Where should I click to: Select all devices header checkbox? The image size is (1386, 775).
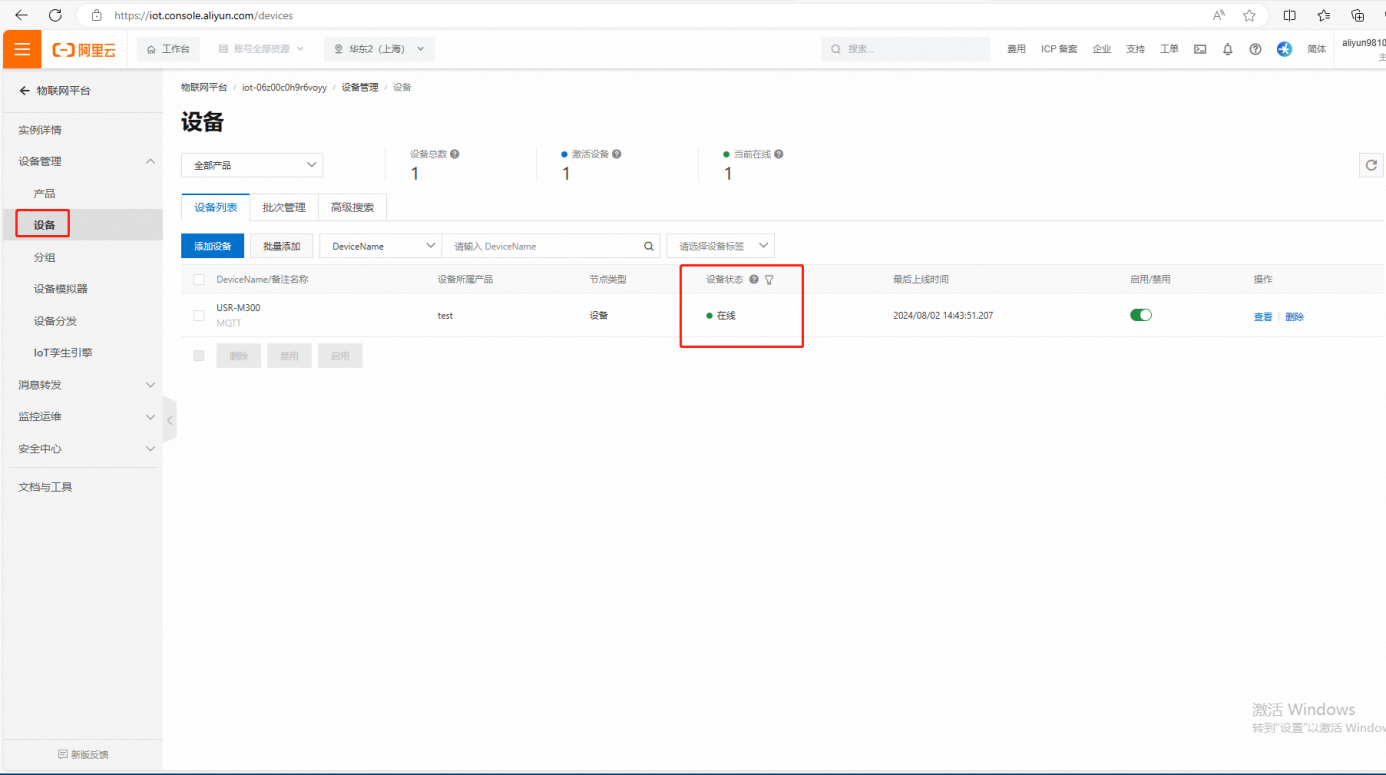[198, 280]
